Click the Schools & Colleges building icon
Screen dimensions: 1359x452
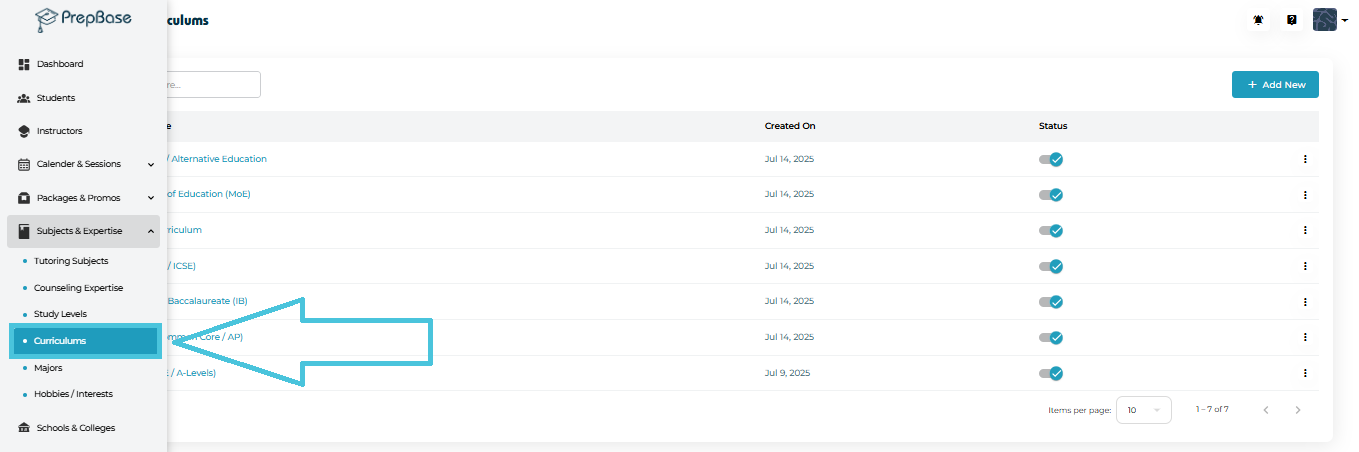[24, 428]
